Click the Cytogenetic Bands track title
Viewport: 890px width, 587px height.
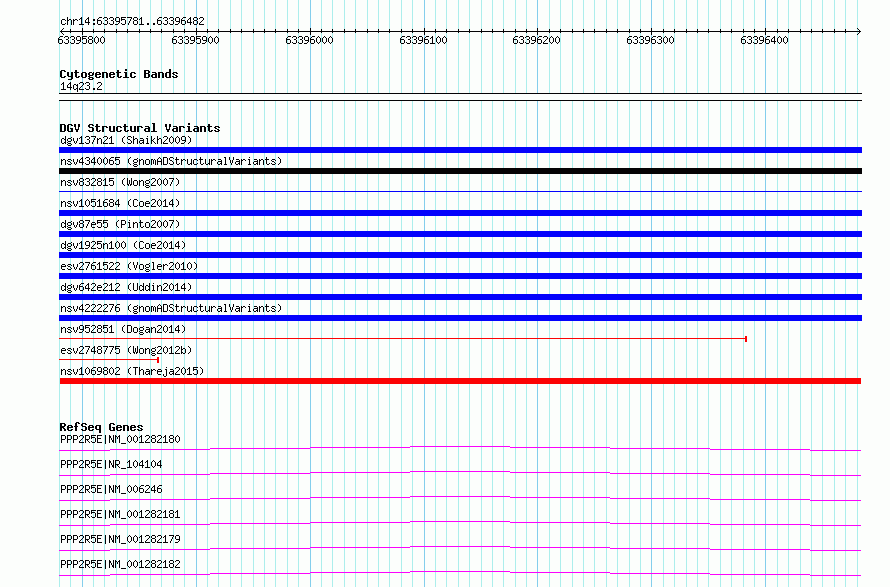[119, 74]
